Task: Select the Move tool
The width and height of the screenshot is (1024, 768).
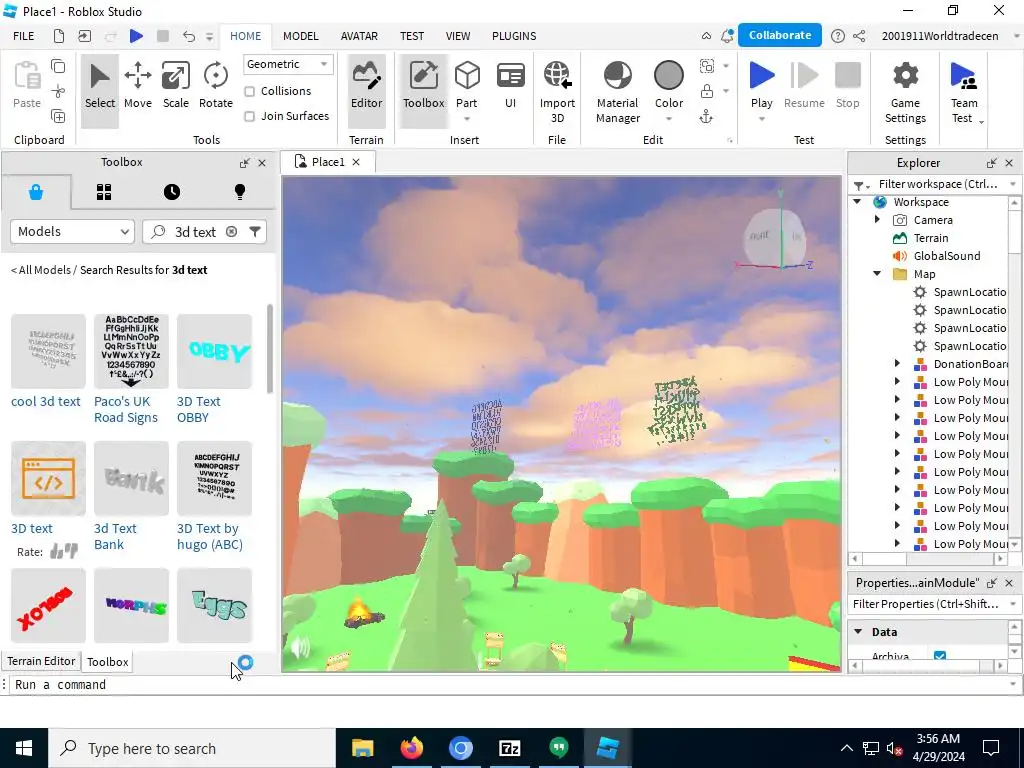Action: 138,86
